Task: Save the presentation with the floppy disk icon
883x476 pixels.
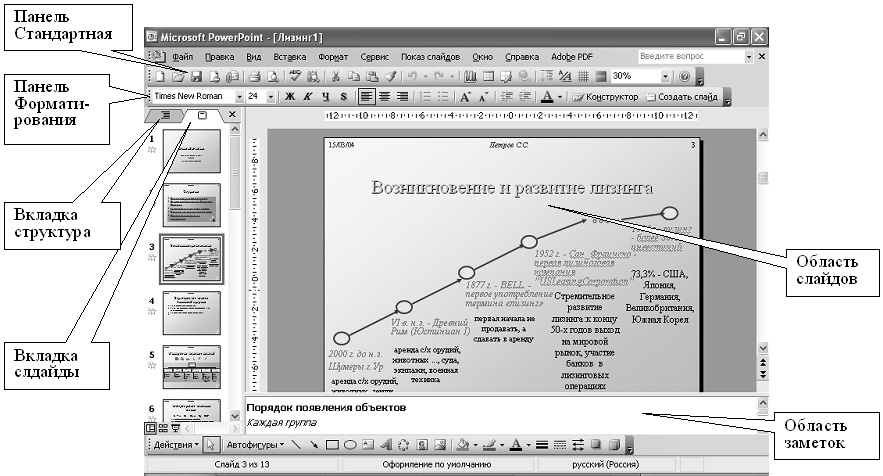Action: pyautogui.click(x=197, y=76)
